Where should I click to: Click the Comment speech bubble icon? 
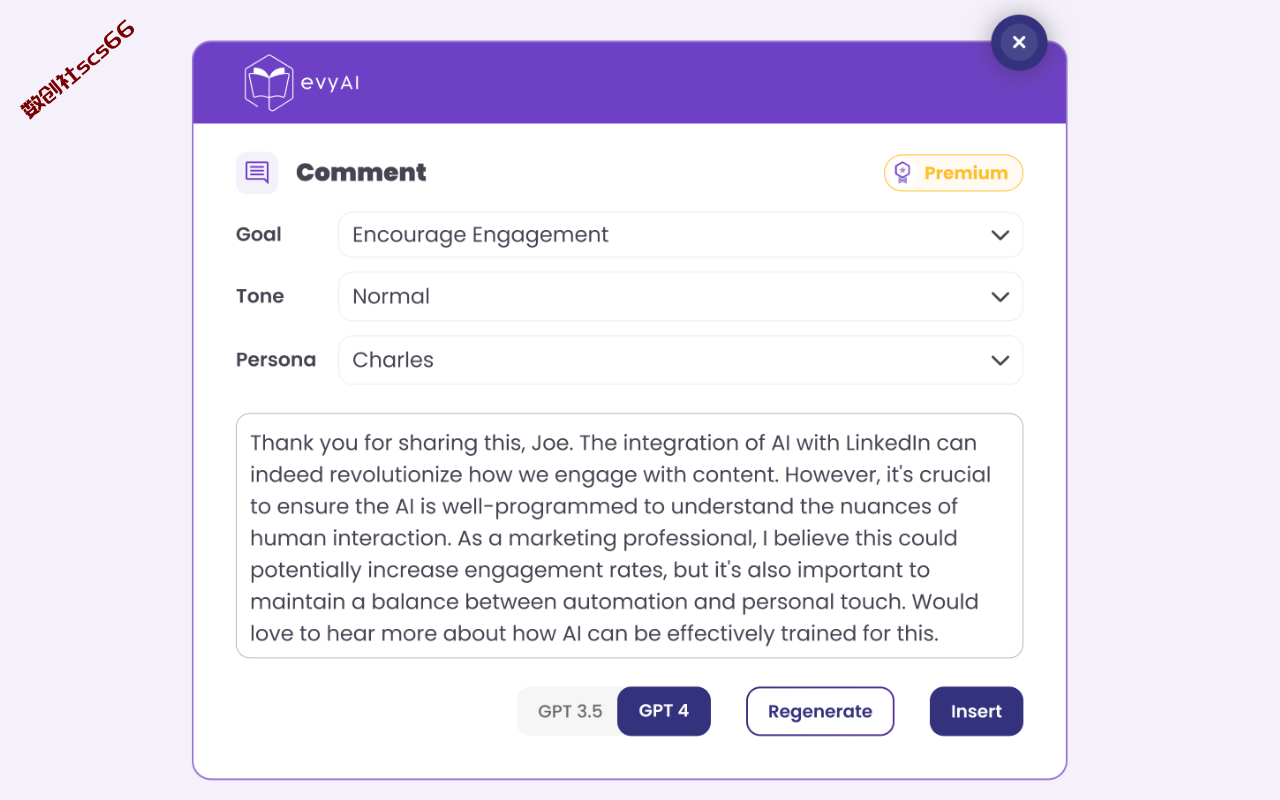coord(257,173)
